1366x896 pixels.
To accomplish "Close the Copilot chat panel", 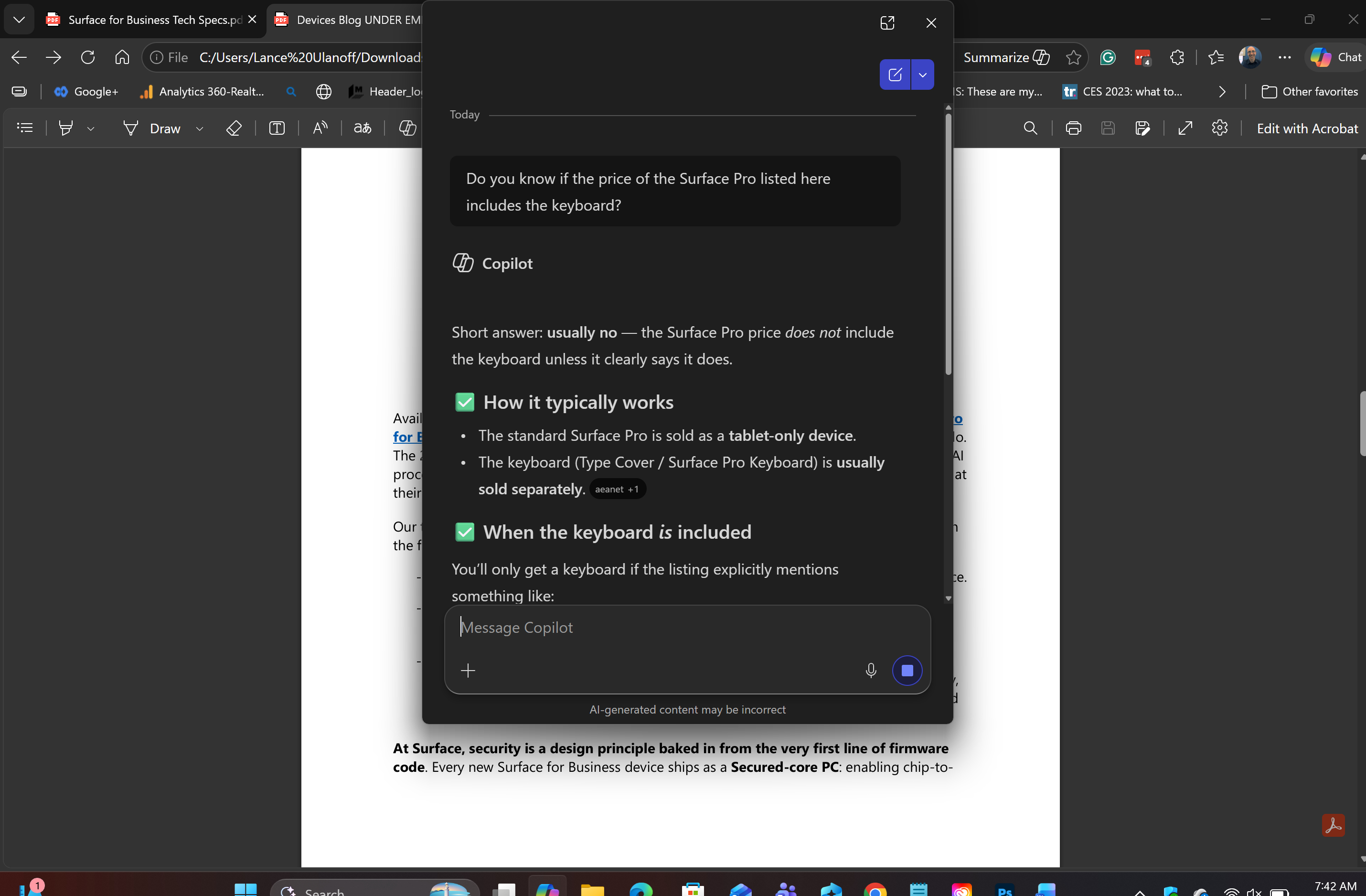I will (931, 23).
